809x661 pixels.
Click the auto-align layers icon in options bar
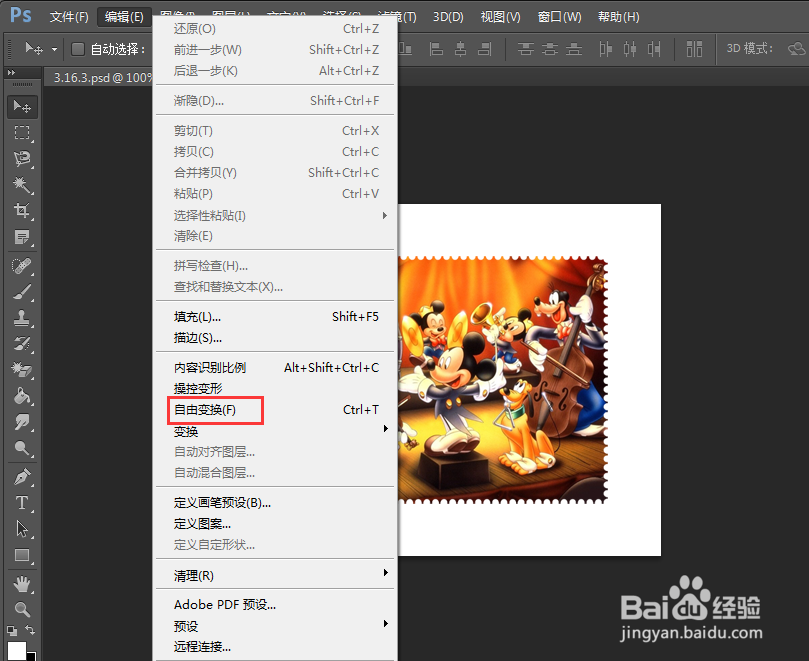(694, 49)
